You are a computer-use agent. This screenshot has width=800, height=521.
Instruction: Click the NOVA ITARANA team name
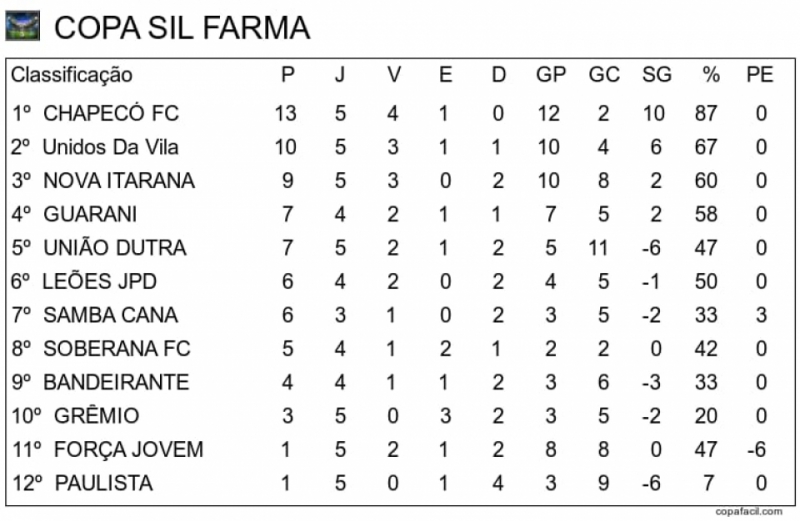119,181
